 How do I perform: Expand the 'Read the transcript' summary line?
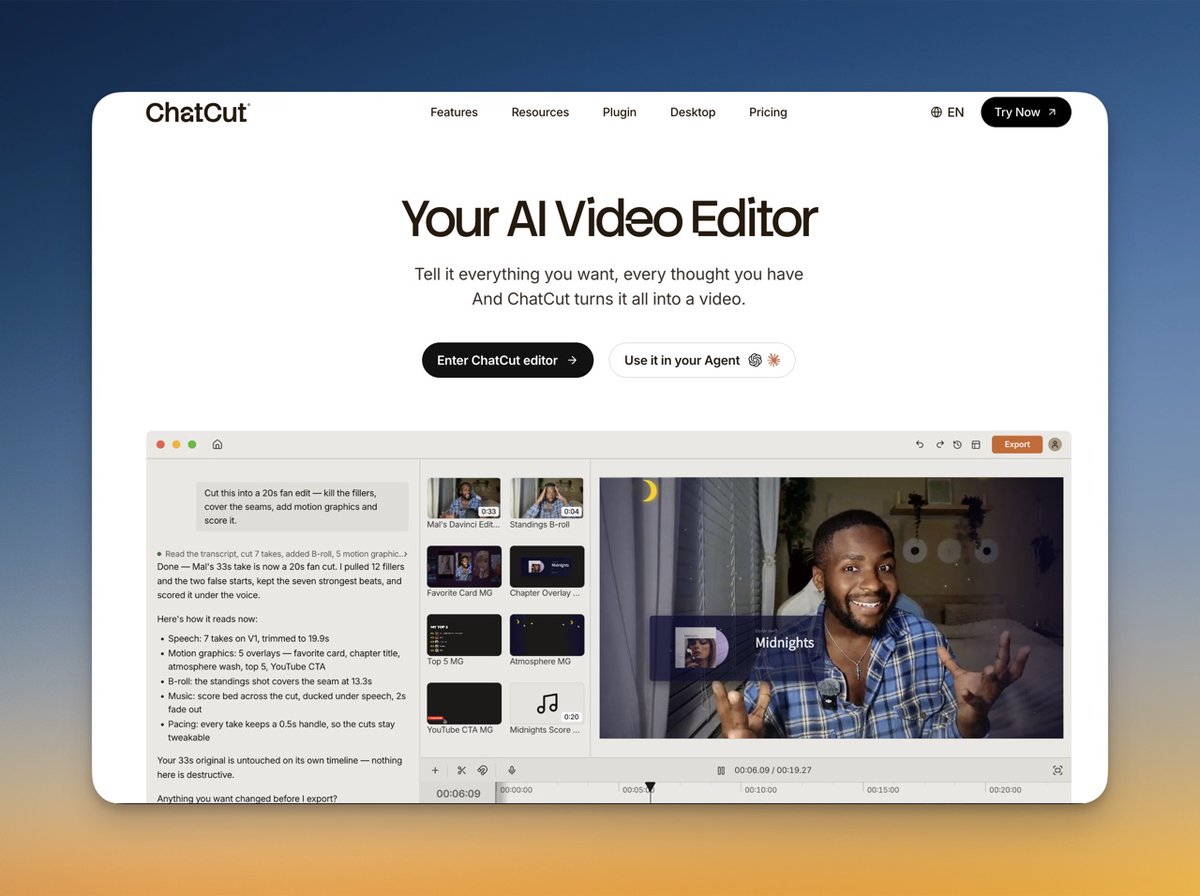coord(282,553)
